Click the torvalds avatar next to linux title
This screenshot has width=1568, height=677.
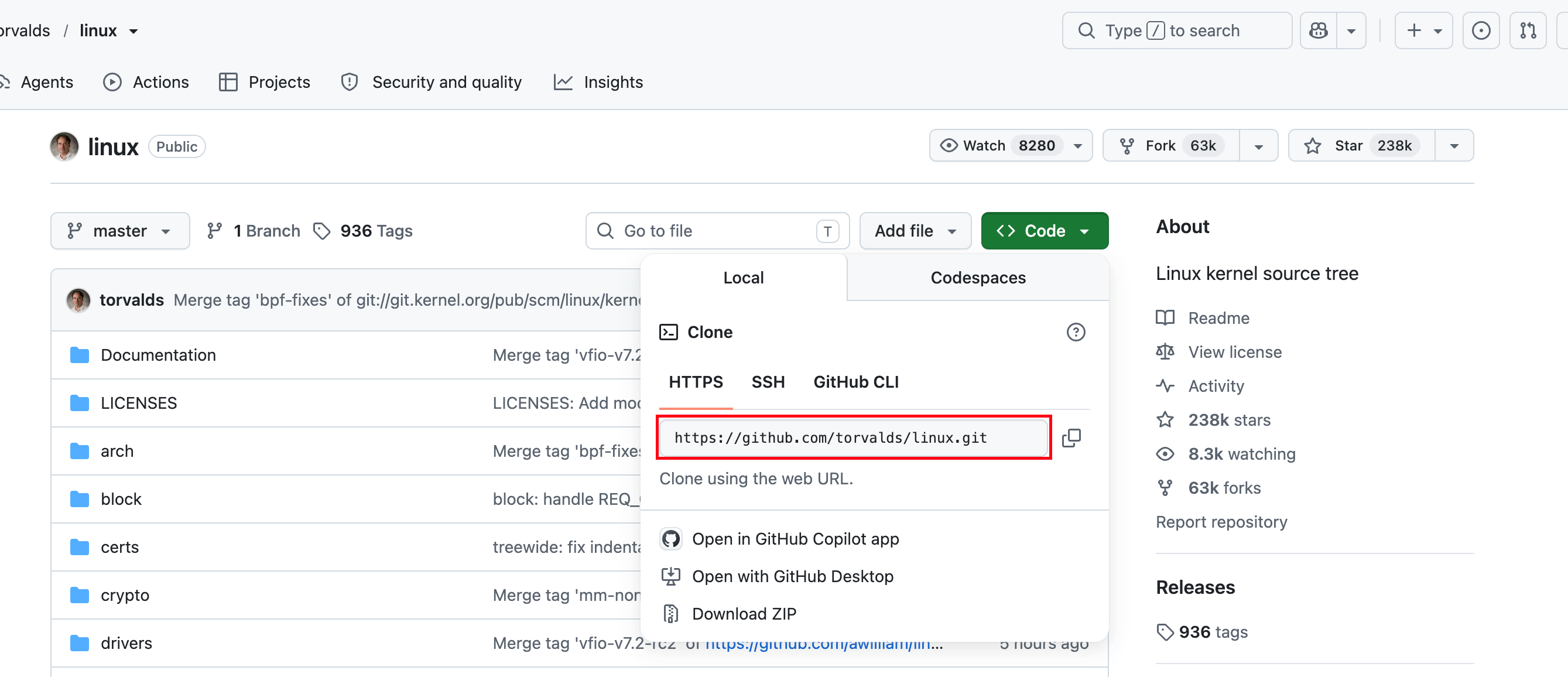point(64,146)
